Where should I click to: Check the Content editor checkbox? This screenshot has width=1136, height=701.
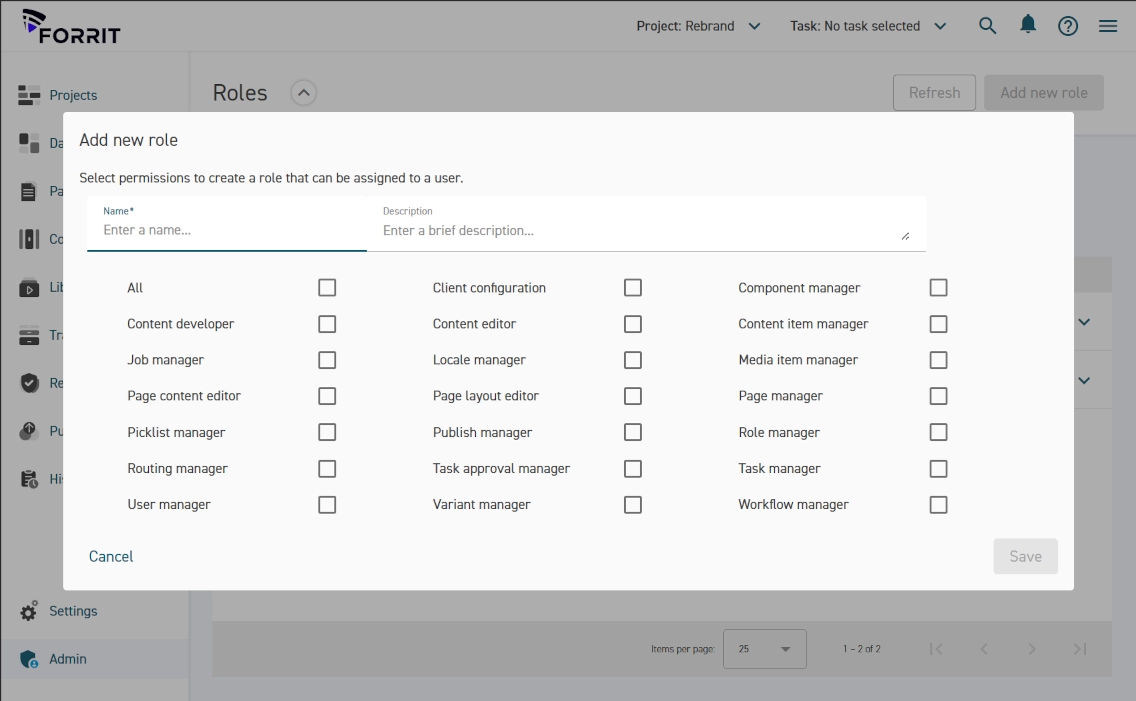tap(632, 324)
